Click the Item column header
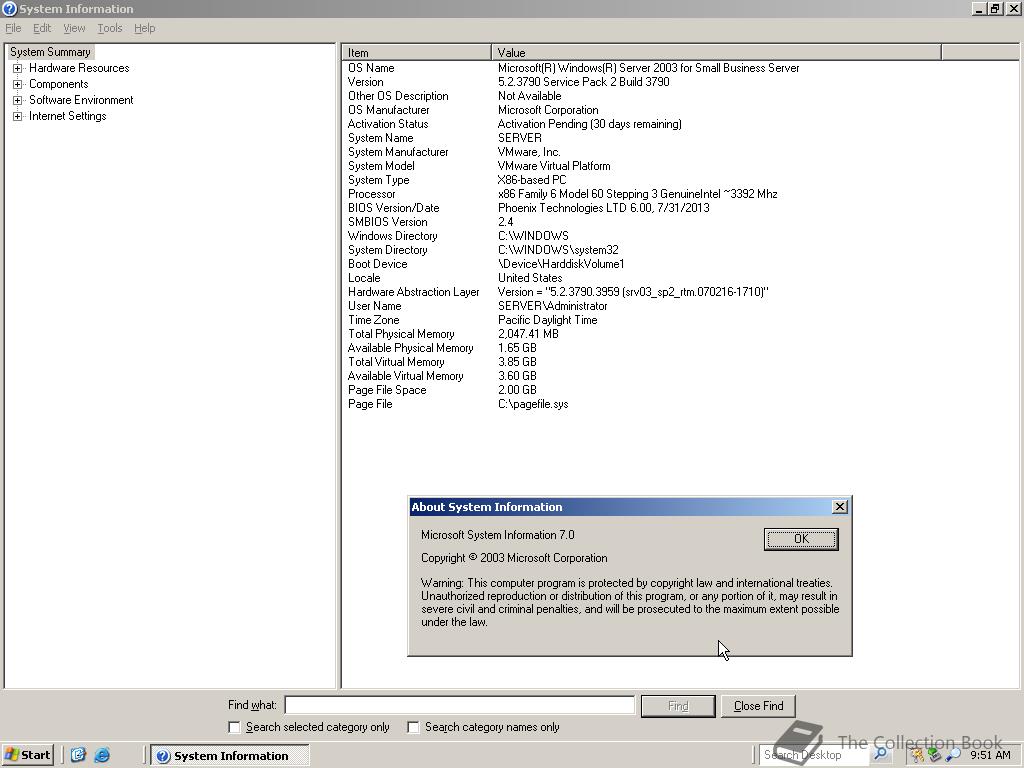The height and width of the screenshot is (768, 1024). 417,52
